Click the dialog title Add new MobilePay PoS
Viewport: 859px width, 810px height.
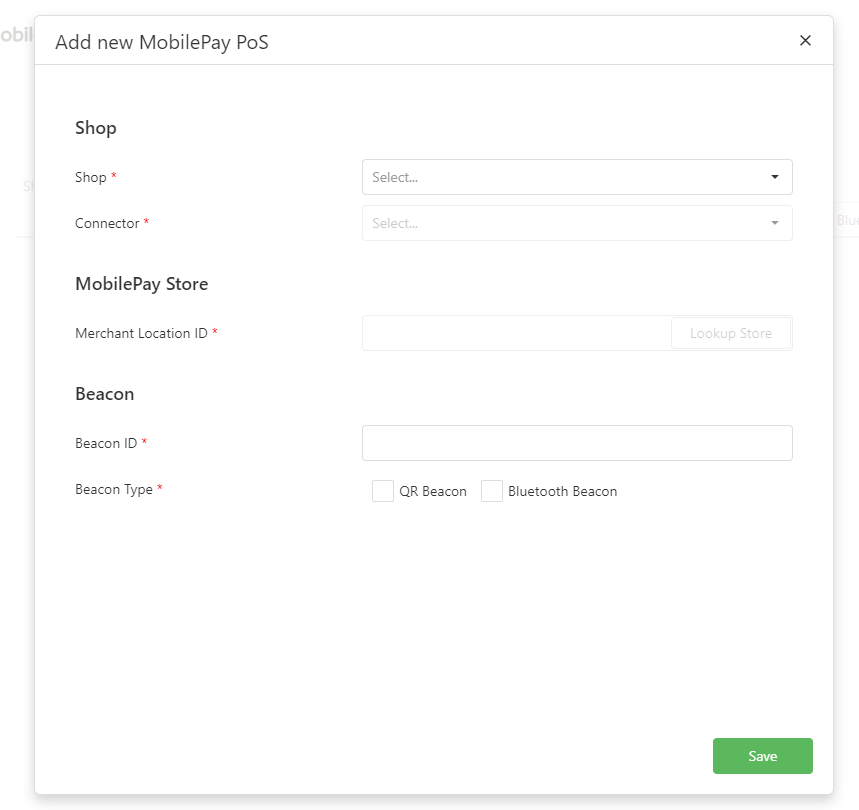coord(162,42)
